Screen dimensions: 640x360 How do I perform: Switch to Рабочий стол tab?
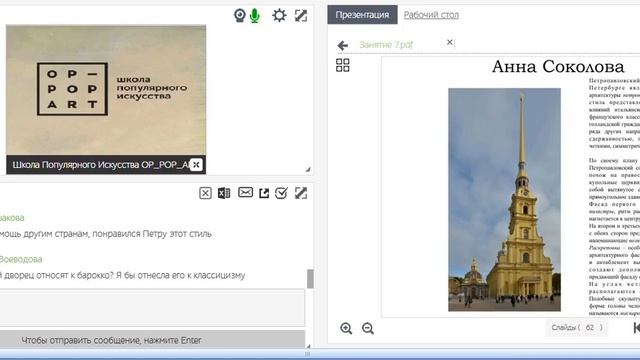click(x=431, y=15)
